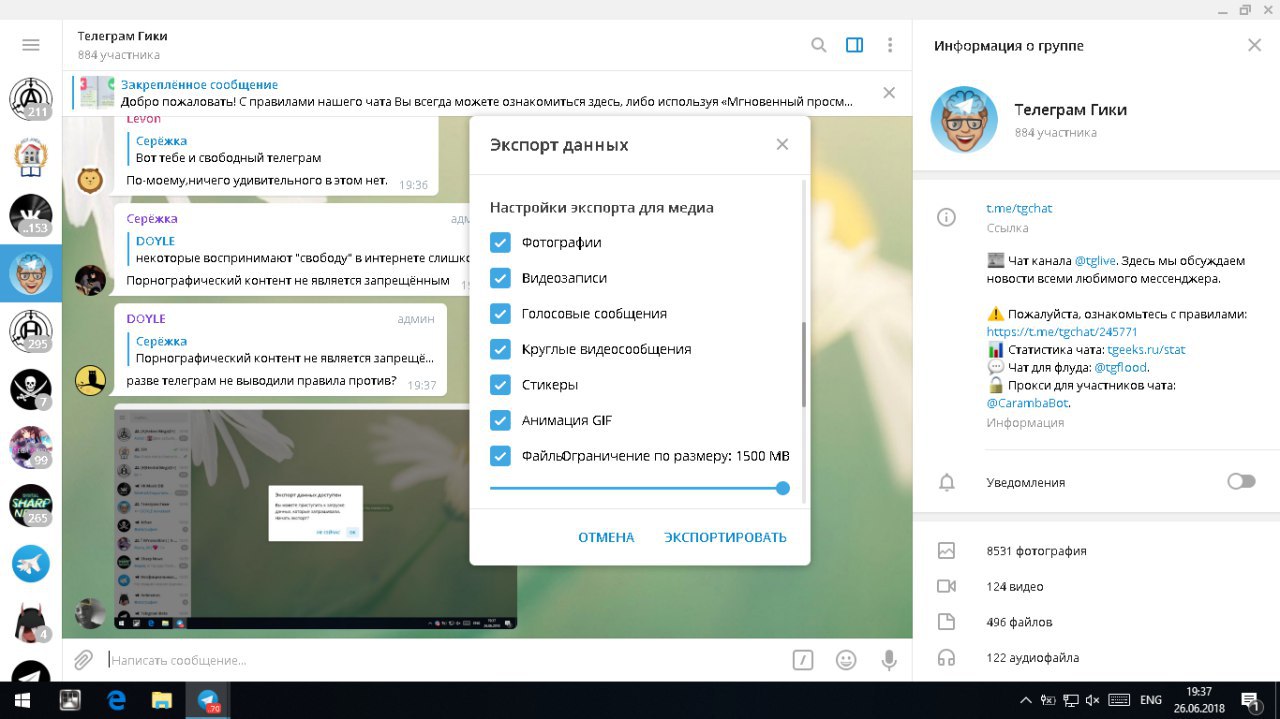This screenshot has width=1280, height=719.
Task: Close the pinned message bar
Action: (x=889, y=93)
